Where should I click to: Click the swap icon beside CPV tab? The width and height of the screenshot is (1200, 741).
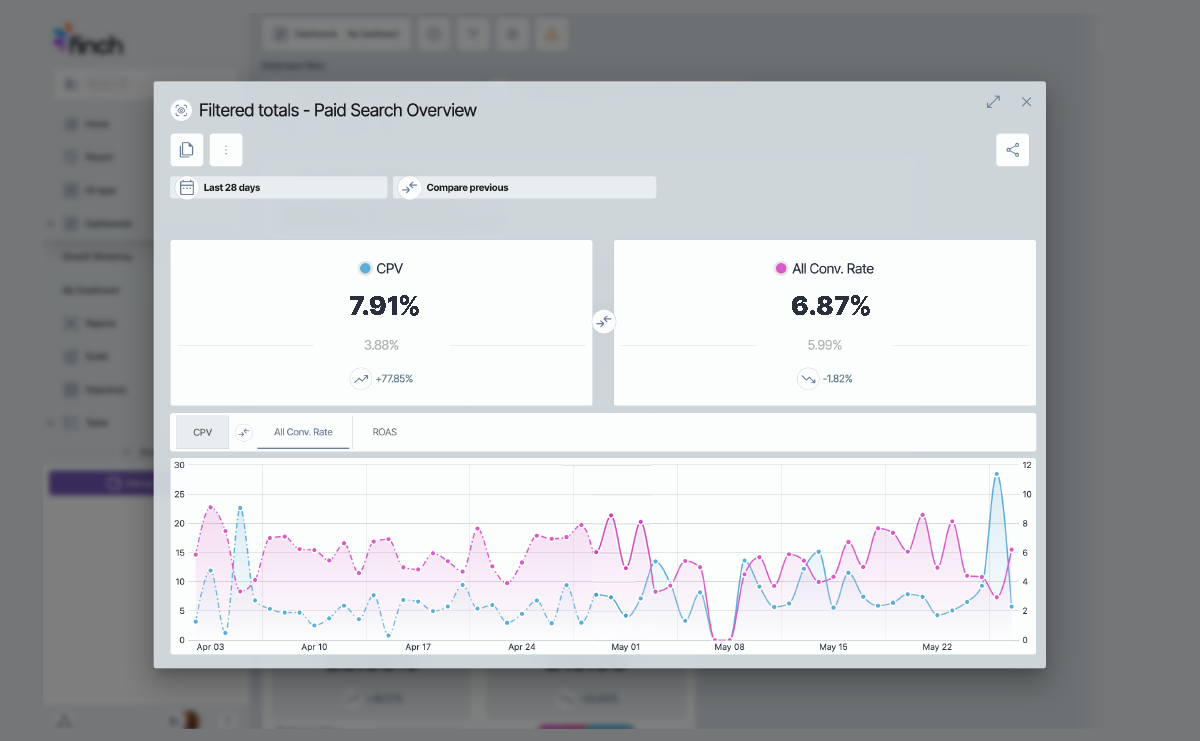tap(244, 432)
